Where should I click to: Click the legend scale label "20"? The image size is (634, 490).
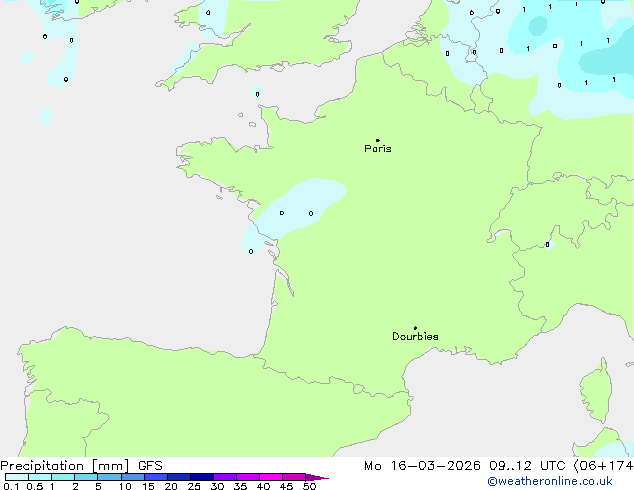[x=171, y=486]
